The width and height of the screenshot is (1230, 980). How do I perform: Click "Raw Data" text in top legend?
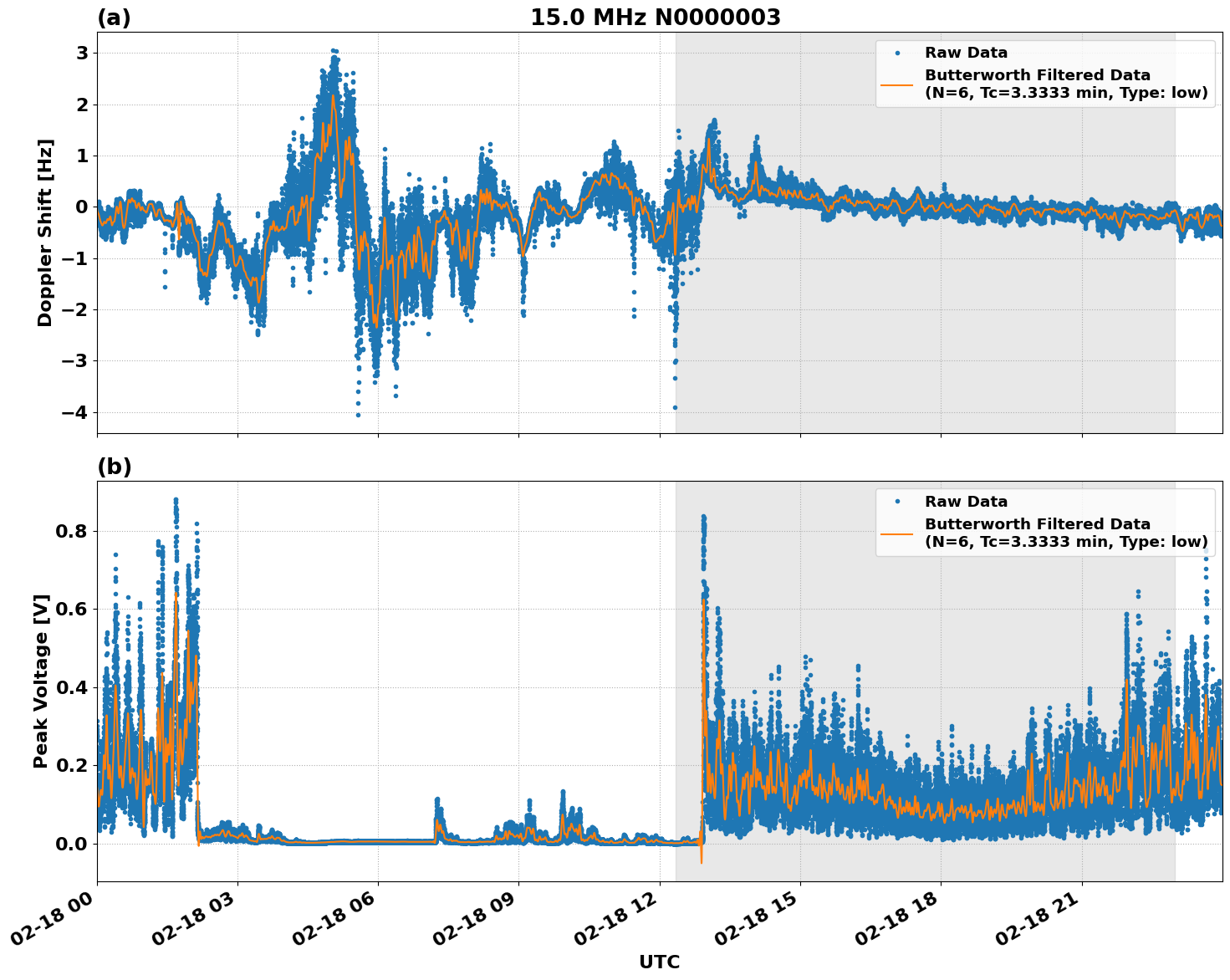[x=966, y=53]
